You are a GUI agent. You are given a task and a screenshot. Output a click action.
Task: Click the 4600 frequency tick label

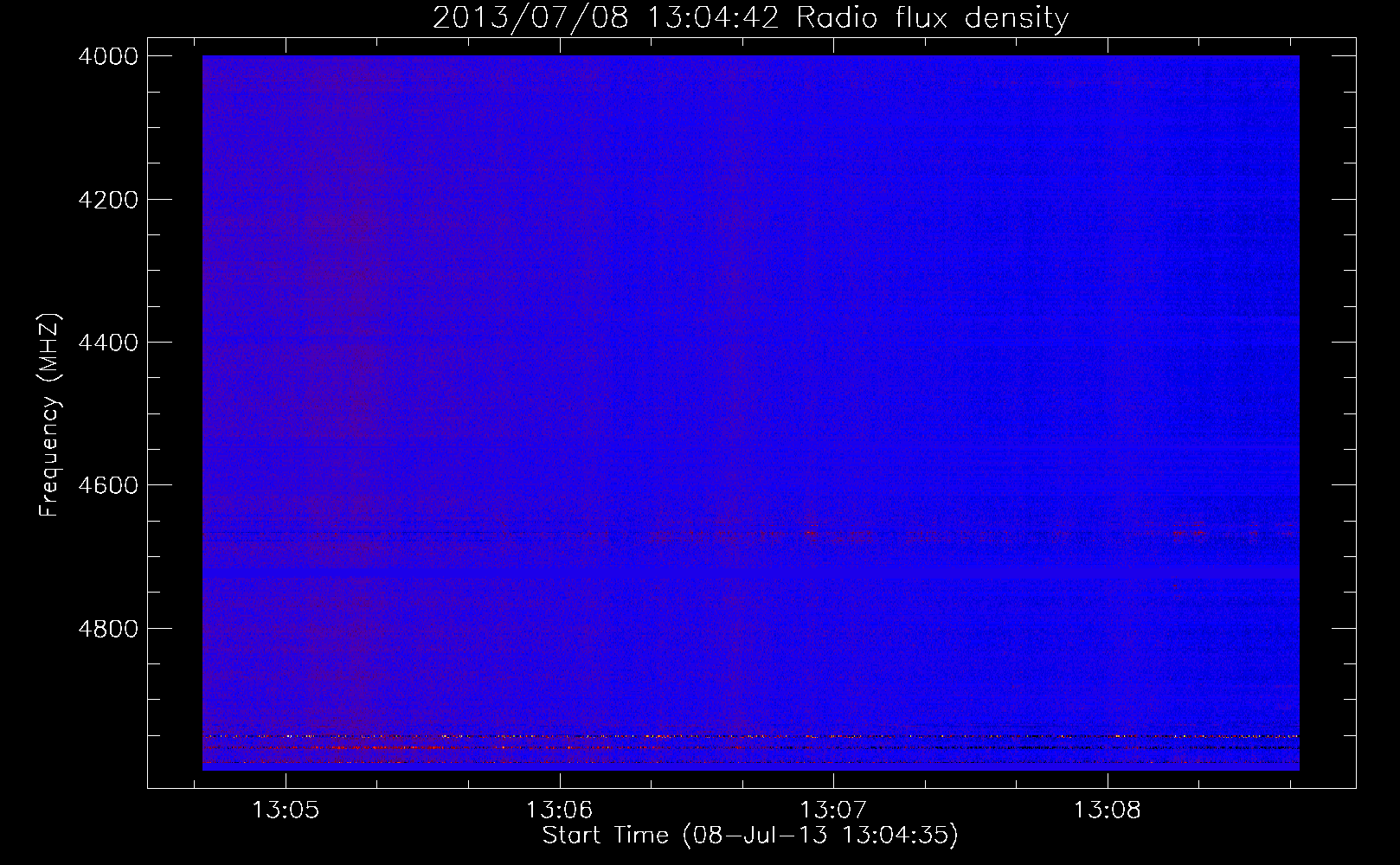click(x=107, y=485)
